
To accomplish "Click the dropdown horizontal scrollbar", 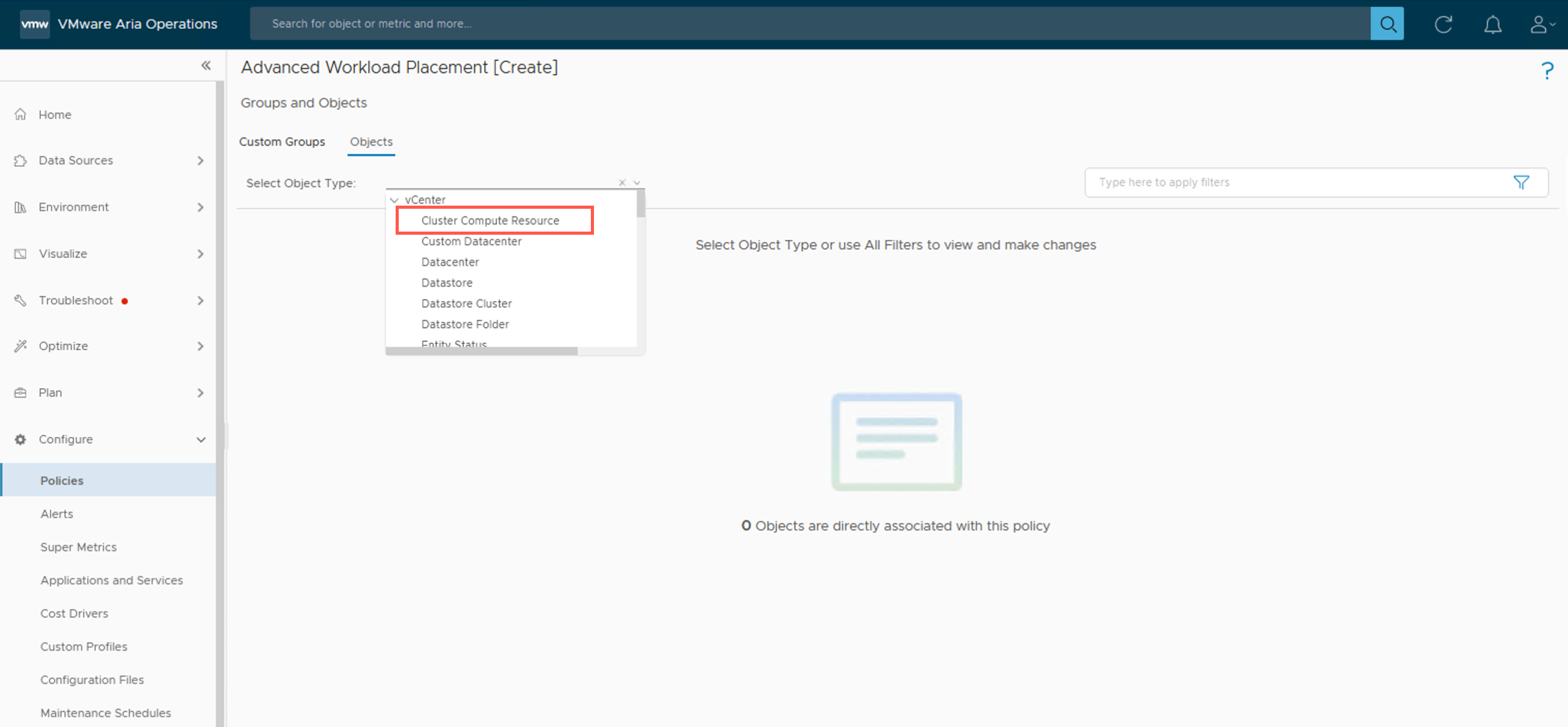I will pos(481,351).
